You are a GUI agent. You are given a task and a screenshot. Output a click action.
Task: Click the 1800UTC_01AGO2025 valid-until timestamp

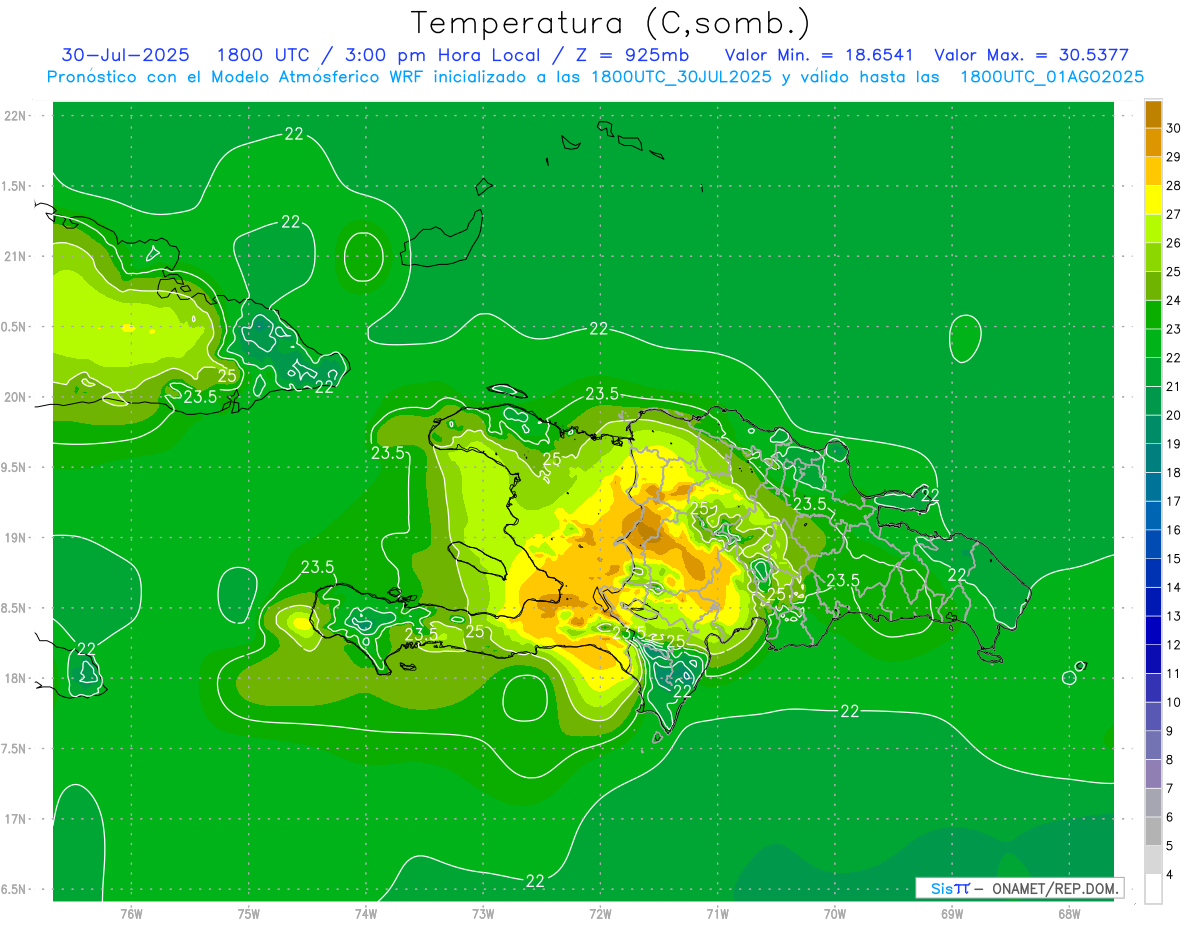click(x=1052, y=77)
